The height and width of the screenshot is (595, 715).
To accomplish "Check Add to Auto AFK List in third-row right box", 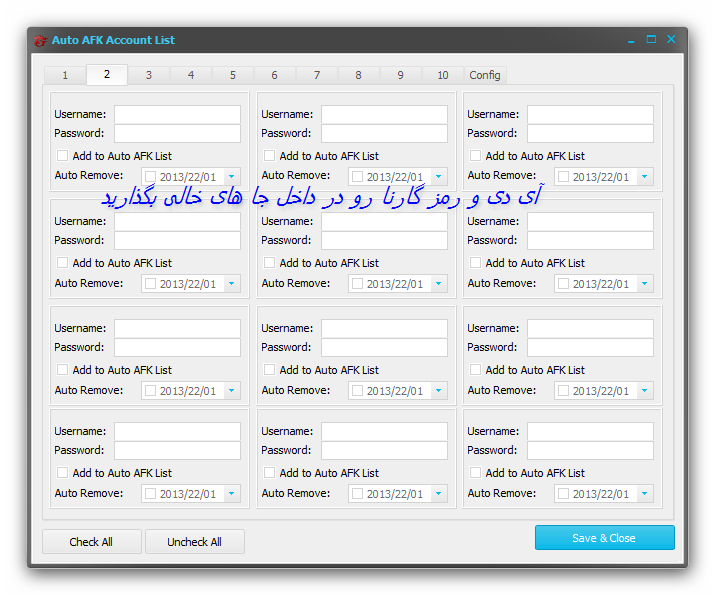I will pos(475,370).
